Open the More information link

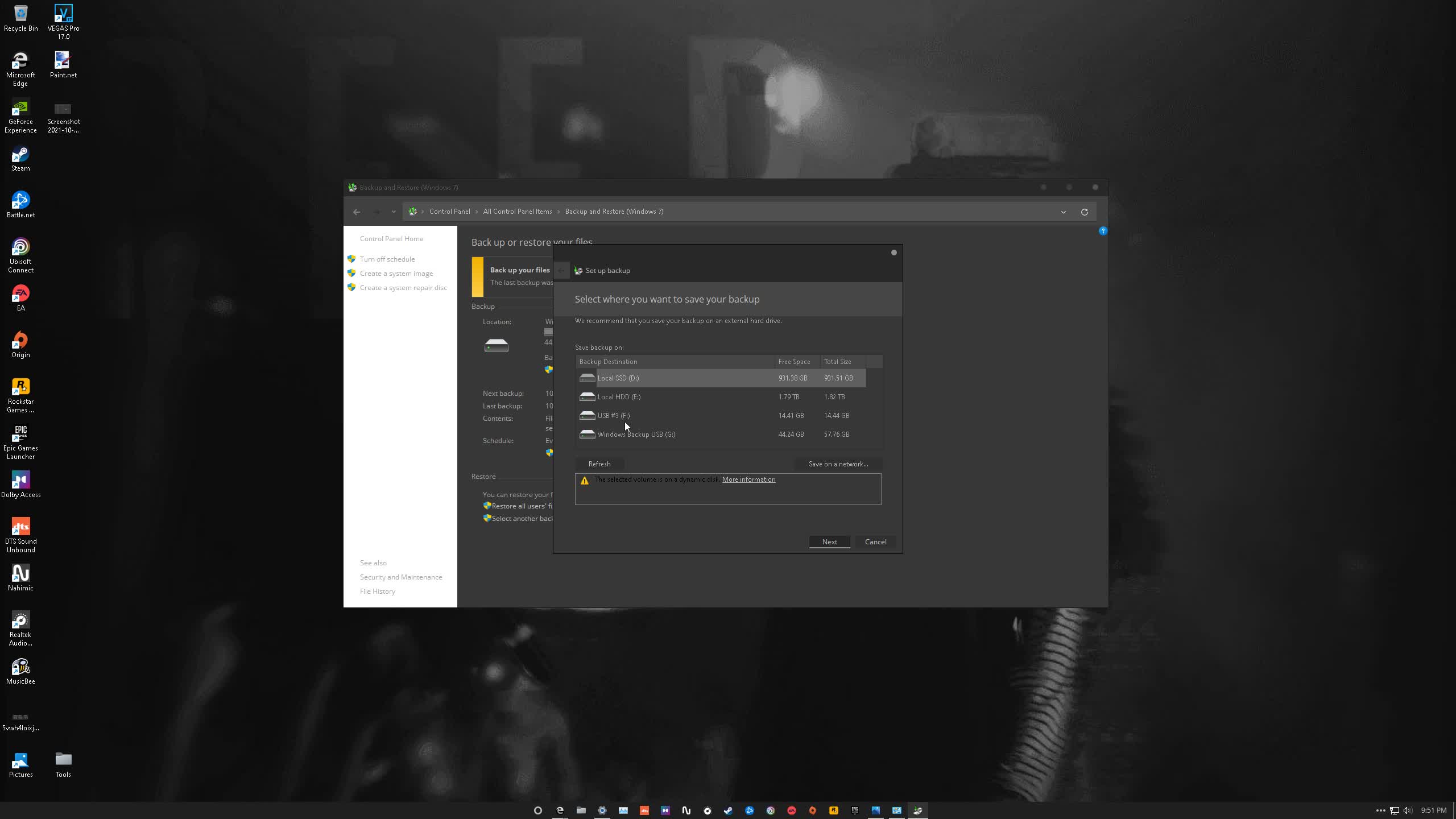tap(748, 479)
